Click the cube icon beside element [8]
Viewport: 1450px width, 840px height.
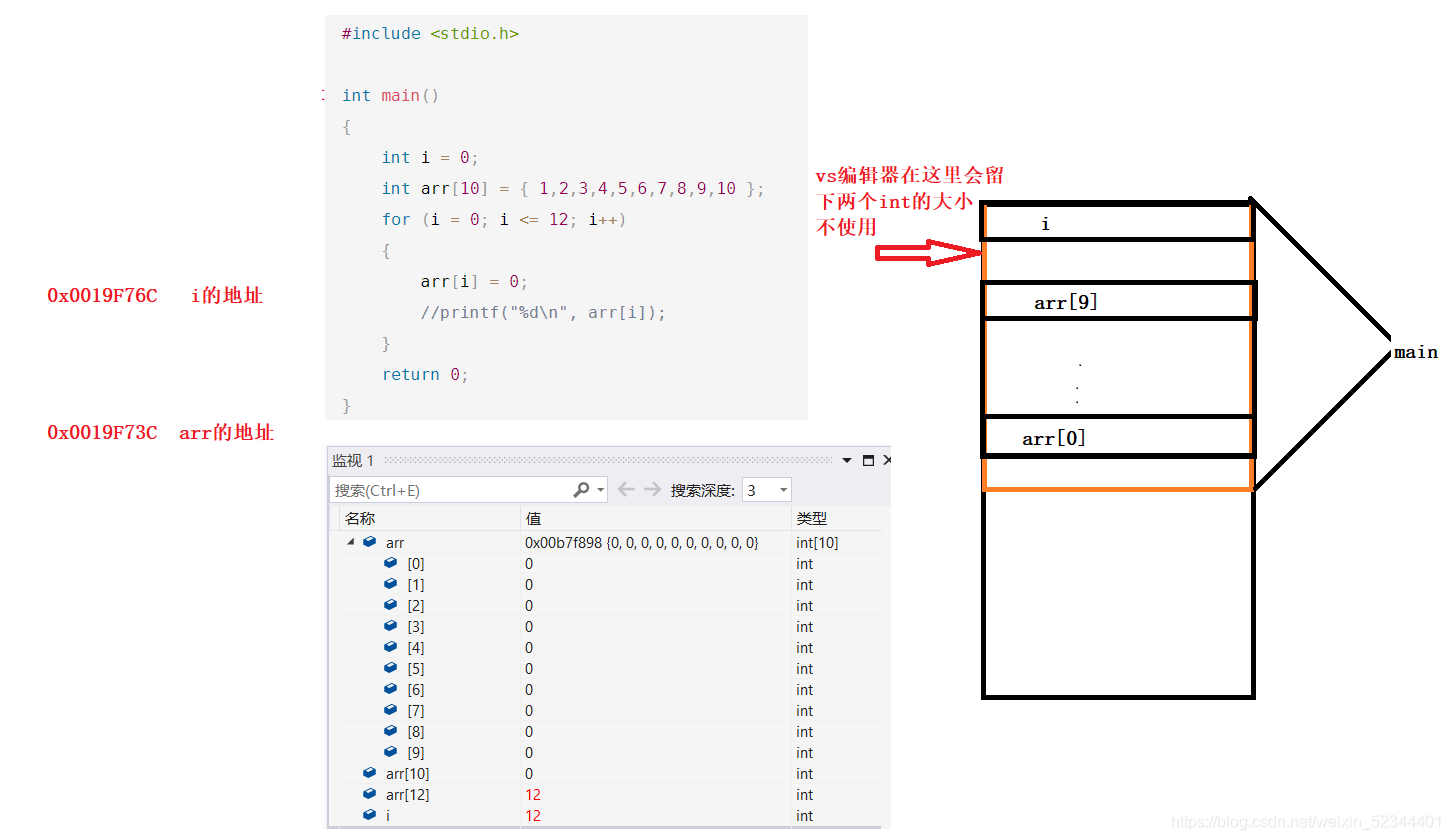(x=391, y=731)
